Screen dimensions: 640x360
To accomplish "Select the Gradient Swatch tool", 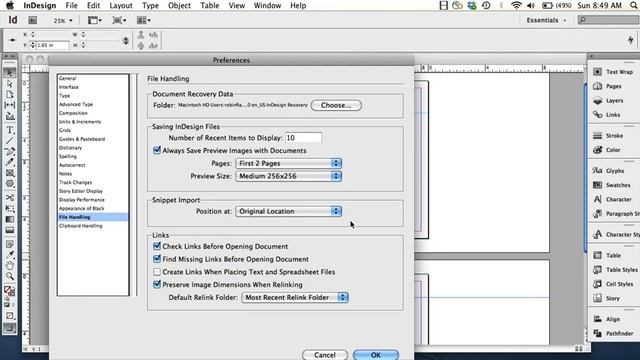I will [x=9, y=219].
